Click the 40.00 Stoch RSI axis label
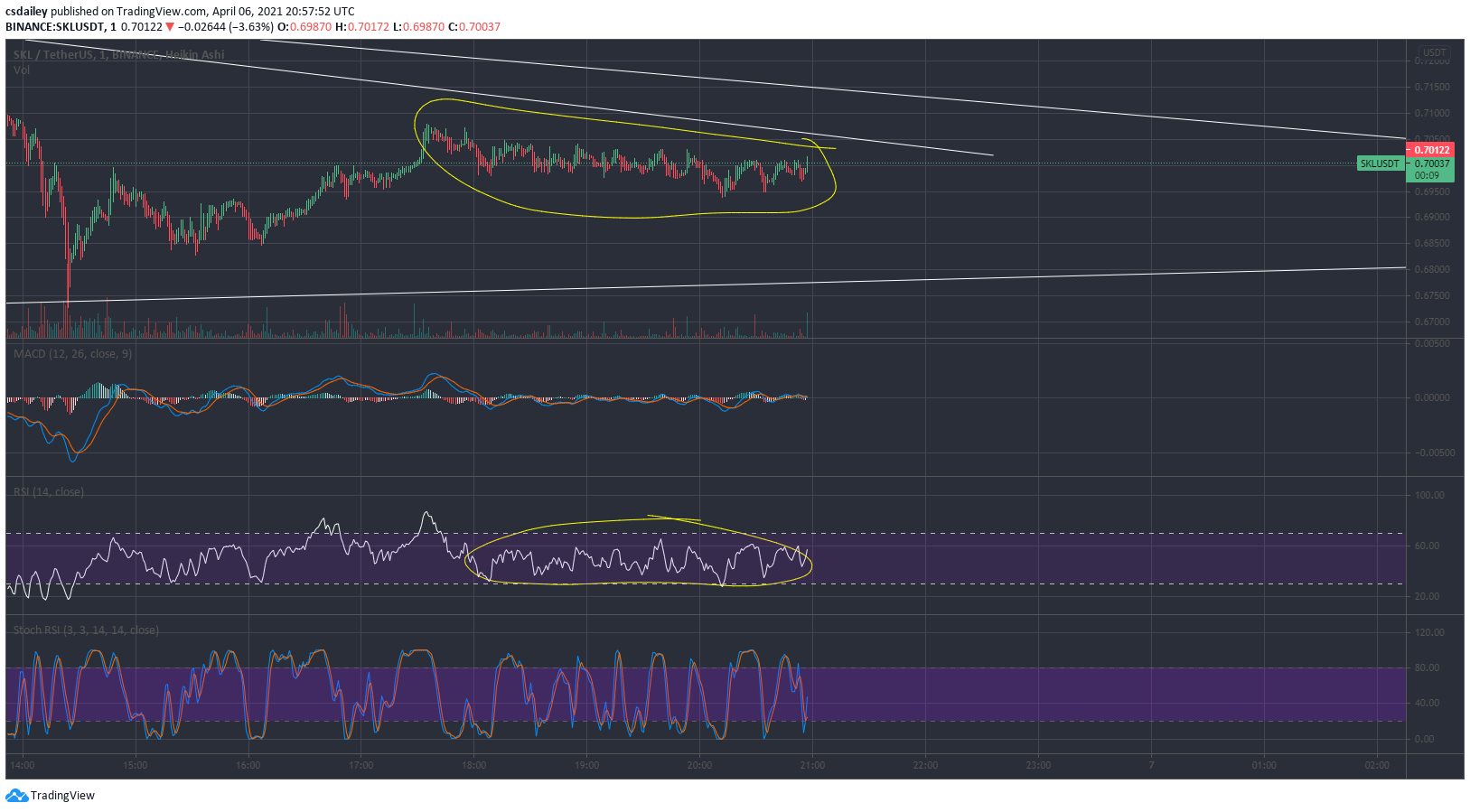Screen dimensions: 1470x812 [x=1426, y=703]
